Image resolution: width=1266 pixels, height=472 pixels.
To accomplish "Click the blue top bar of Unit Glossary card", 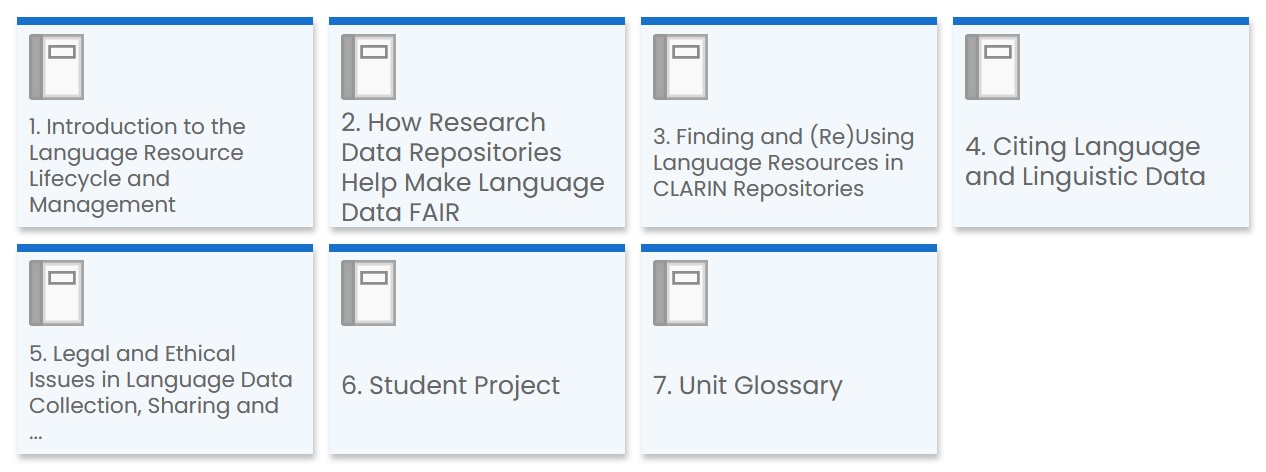I will click(x=789, y=248).
